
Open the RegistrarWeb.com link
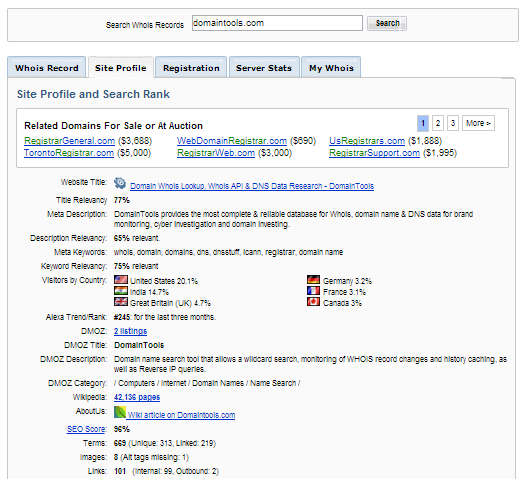click(216, 153)
